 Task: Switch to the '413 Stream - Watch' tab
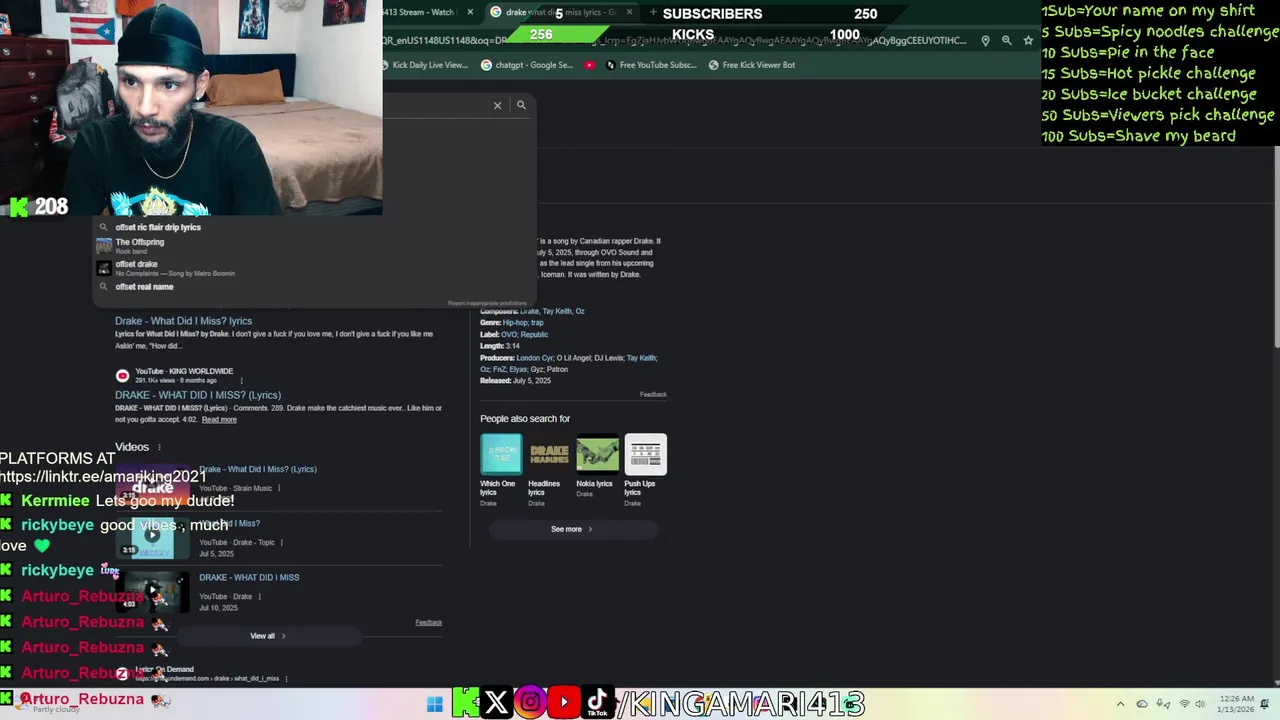pos(420,12)
